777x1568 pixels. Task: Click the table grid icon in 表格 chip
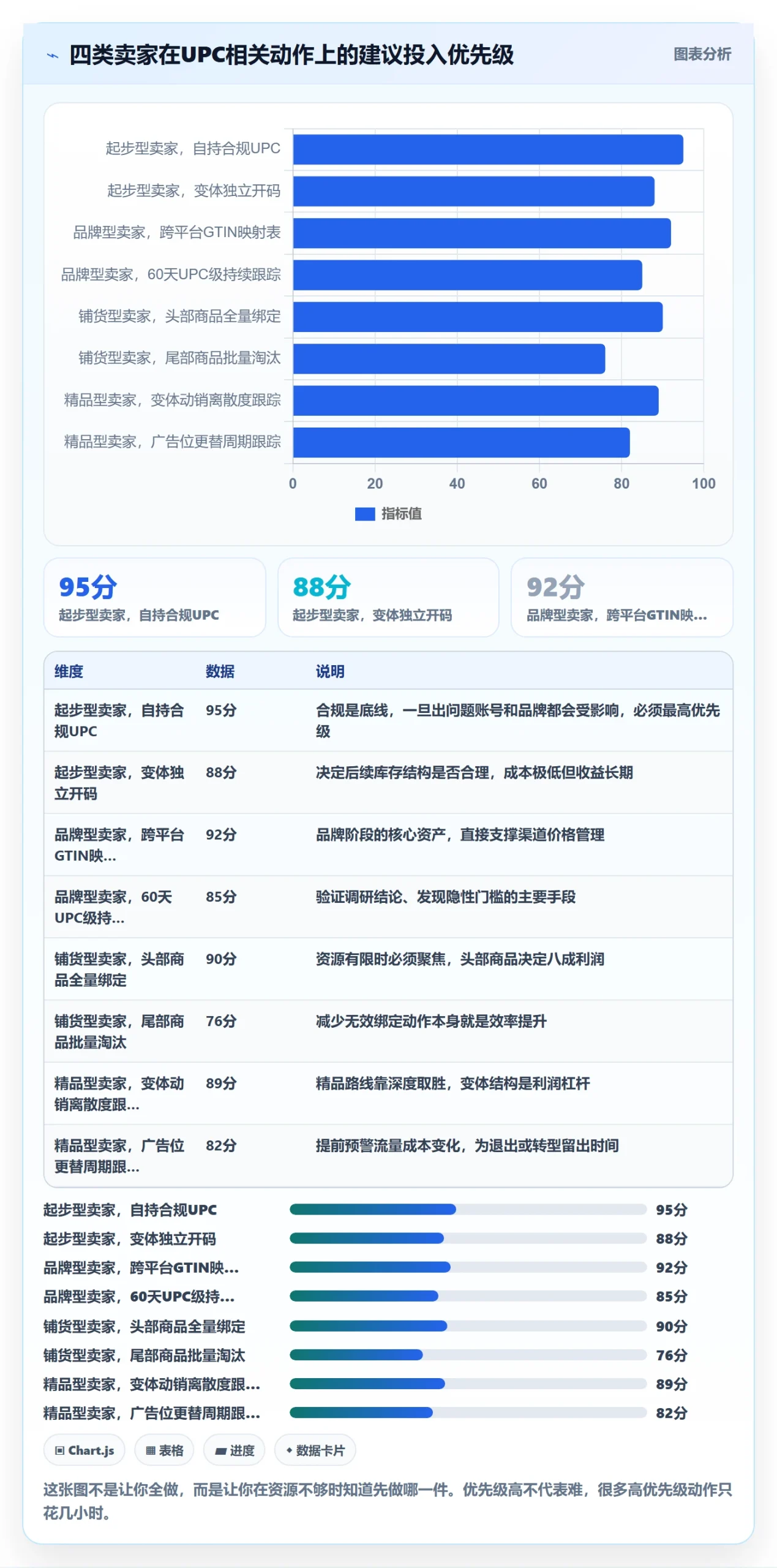point(151,1450)
